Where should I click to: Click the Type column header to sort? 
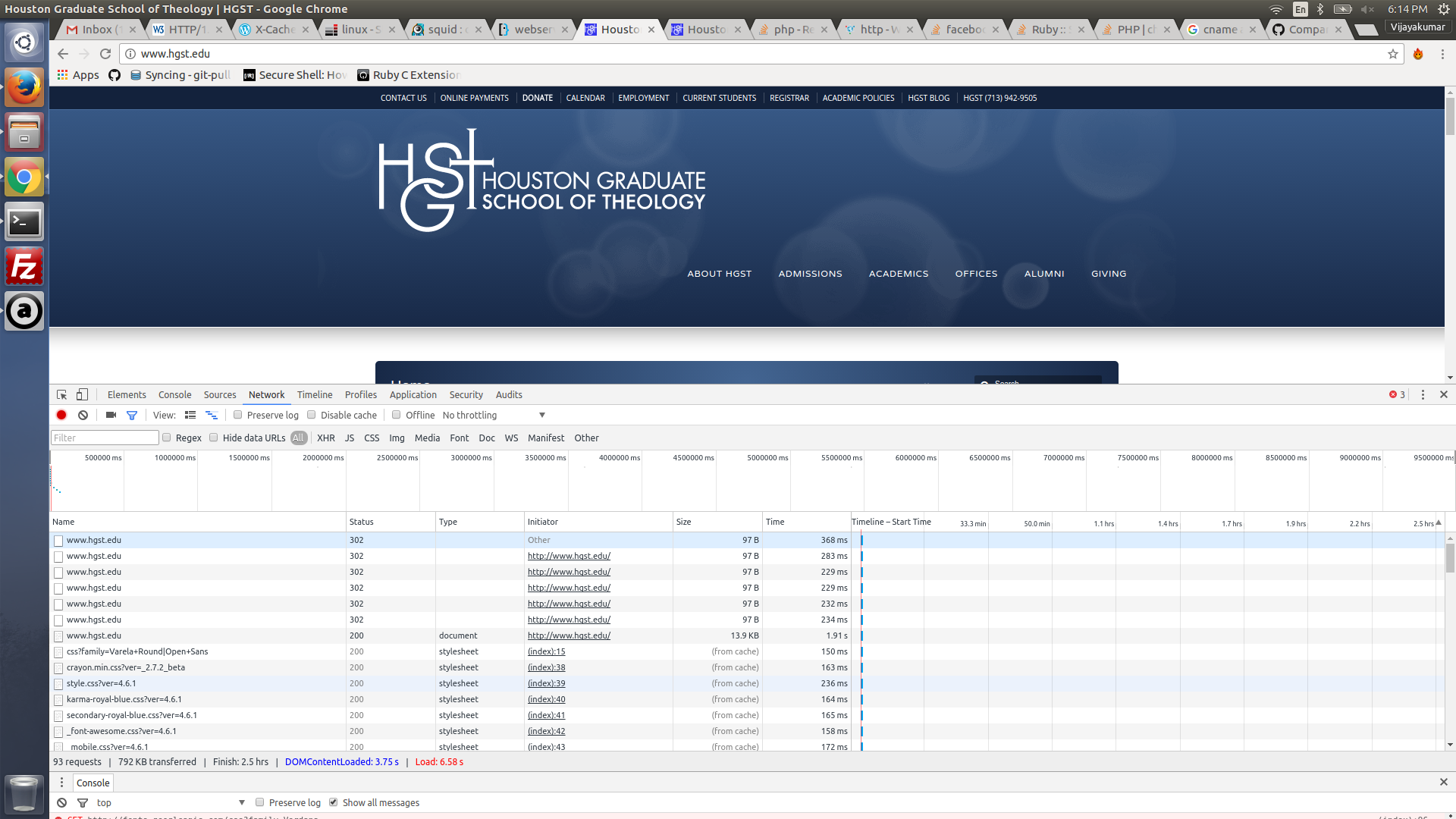(480, 522)
